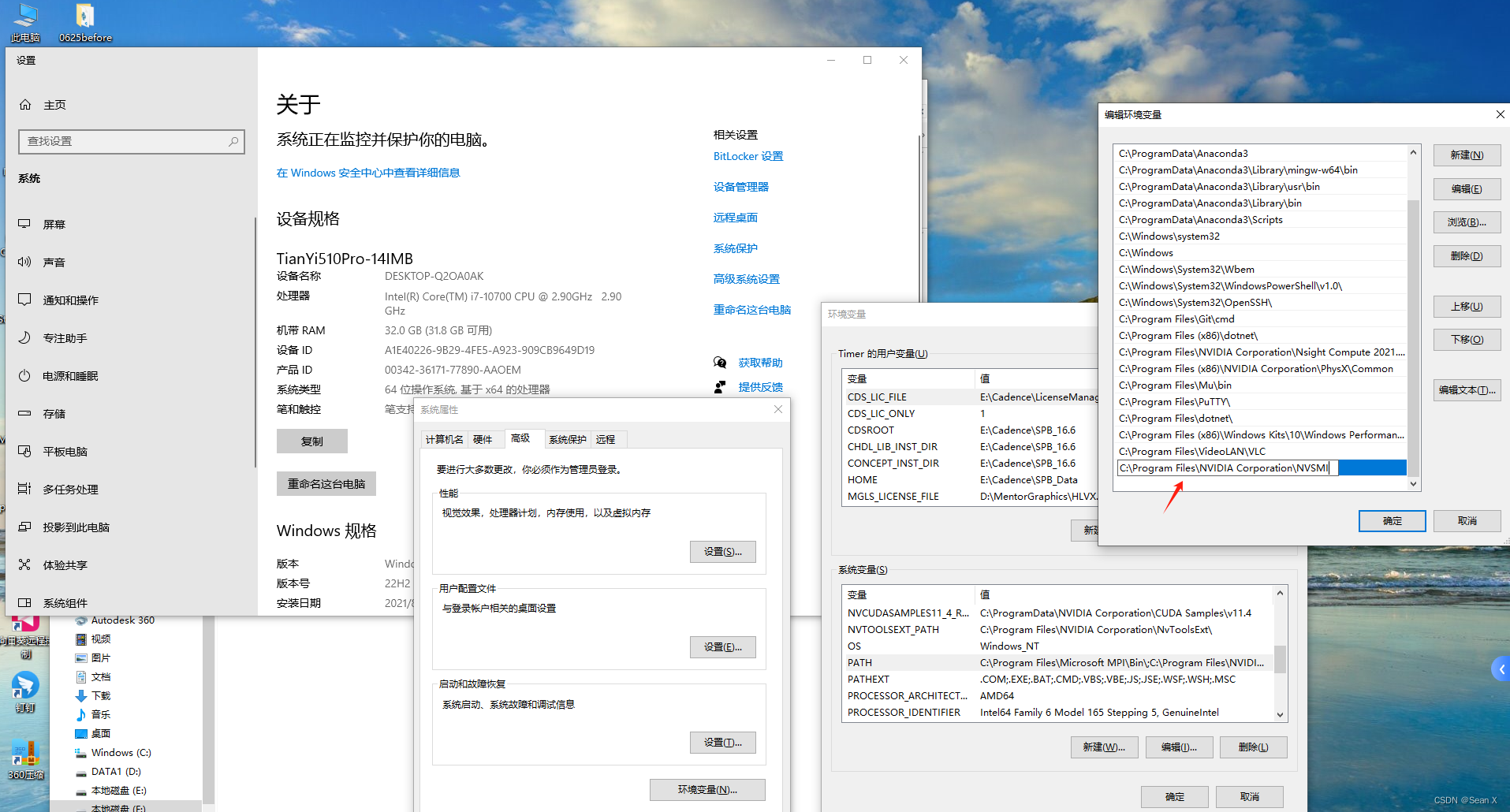Select 视频 folder in Explorer tree
This screenshot has height=812, width=1510.
[x=92, y=639]
